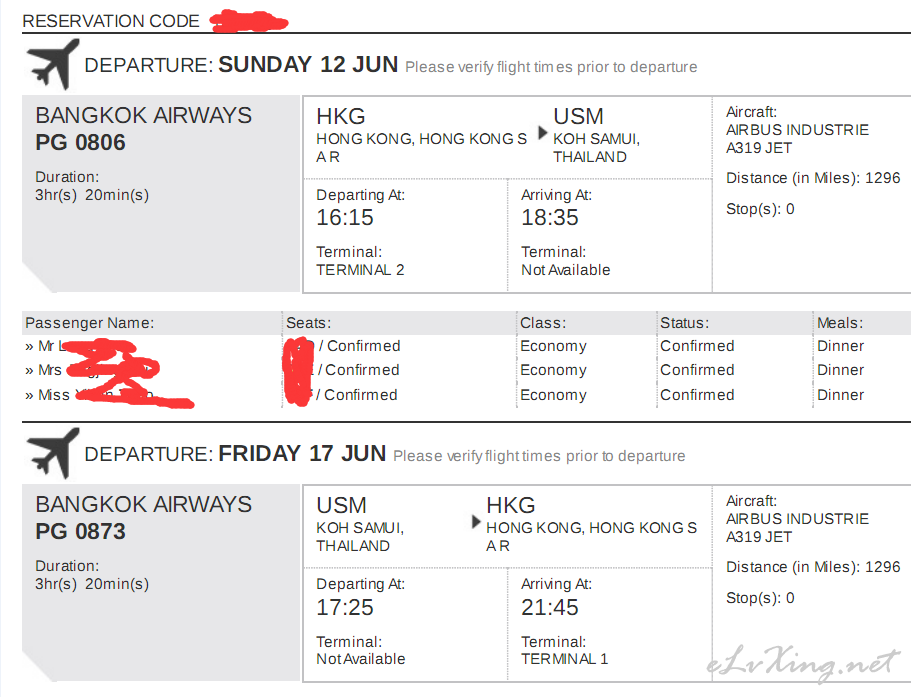Click the TERMINAL 2 departure terminal text

click(x=360, y=270)
